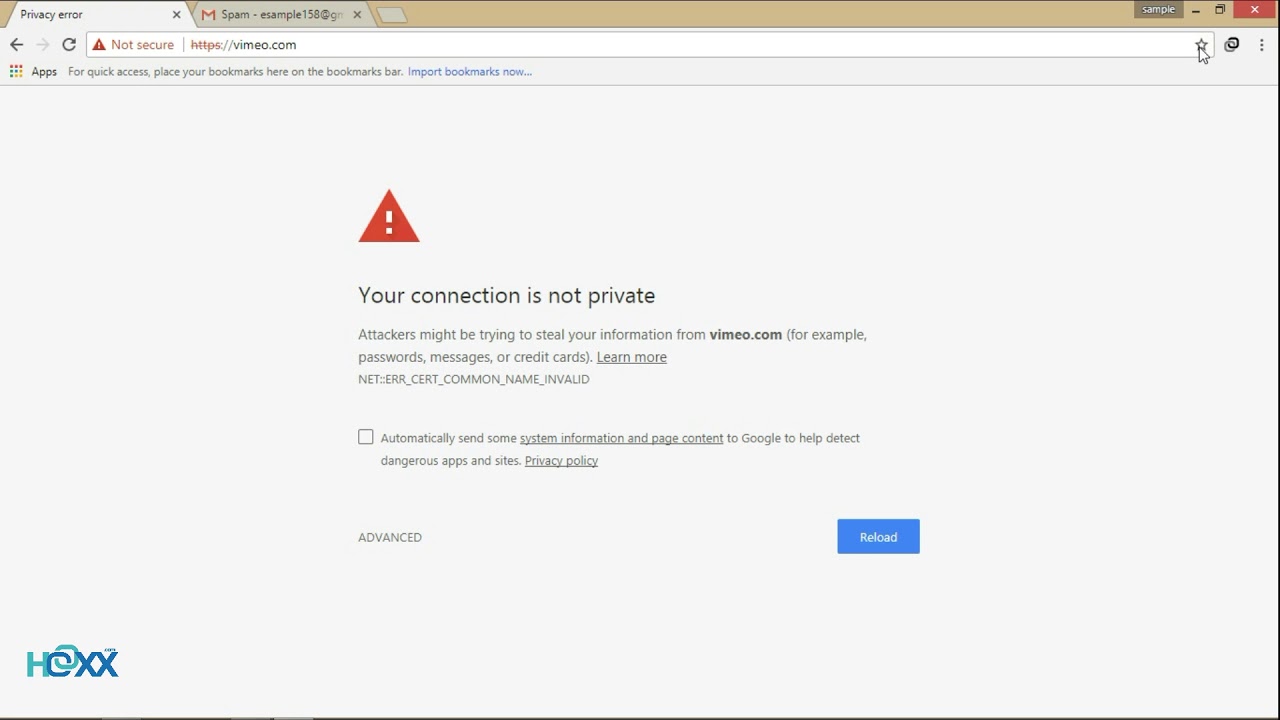Expand the ADVANCED options

point(390,537)
